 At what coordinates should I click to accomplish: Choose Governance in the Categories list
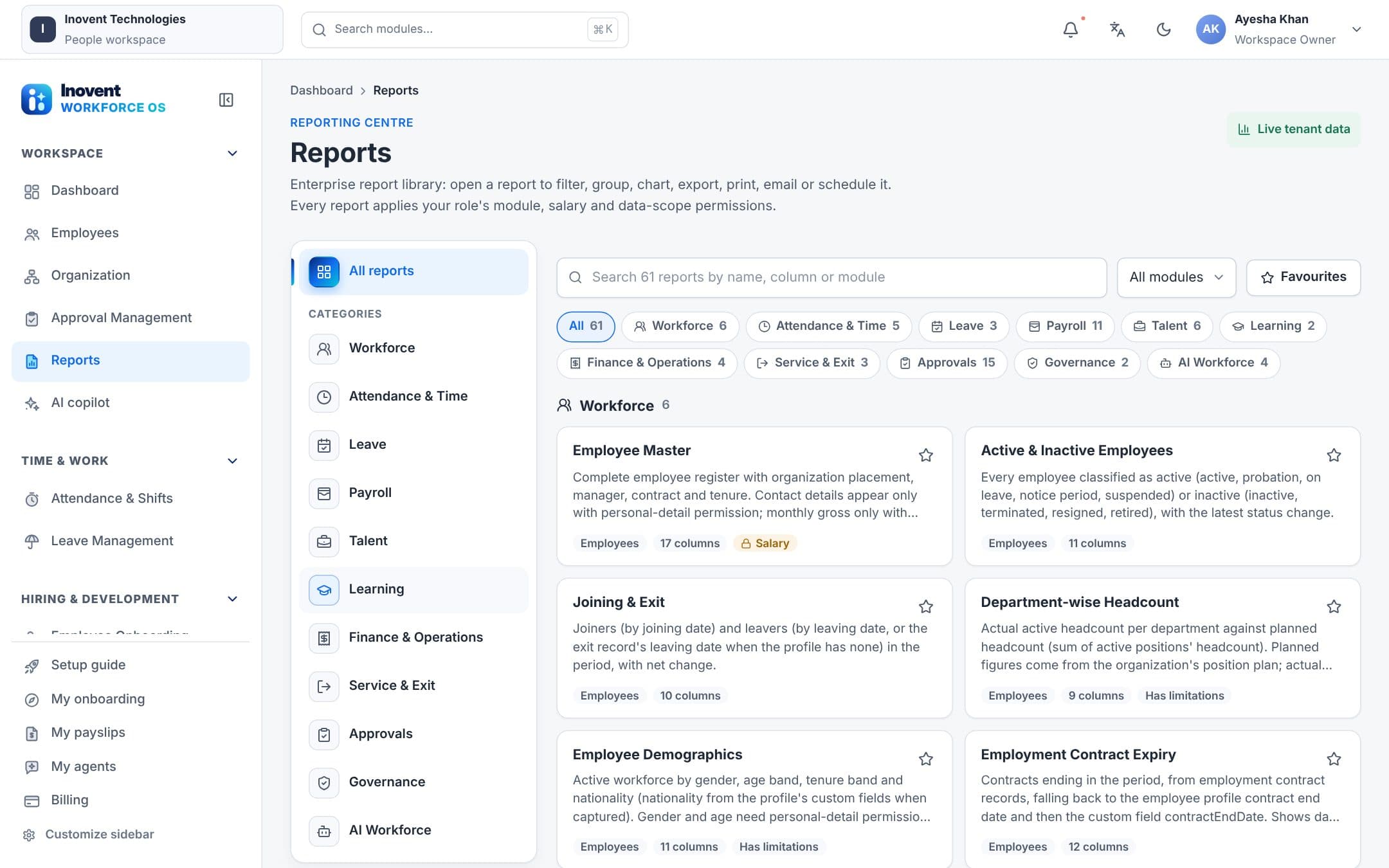[x=413, y=783]
